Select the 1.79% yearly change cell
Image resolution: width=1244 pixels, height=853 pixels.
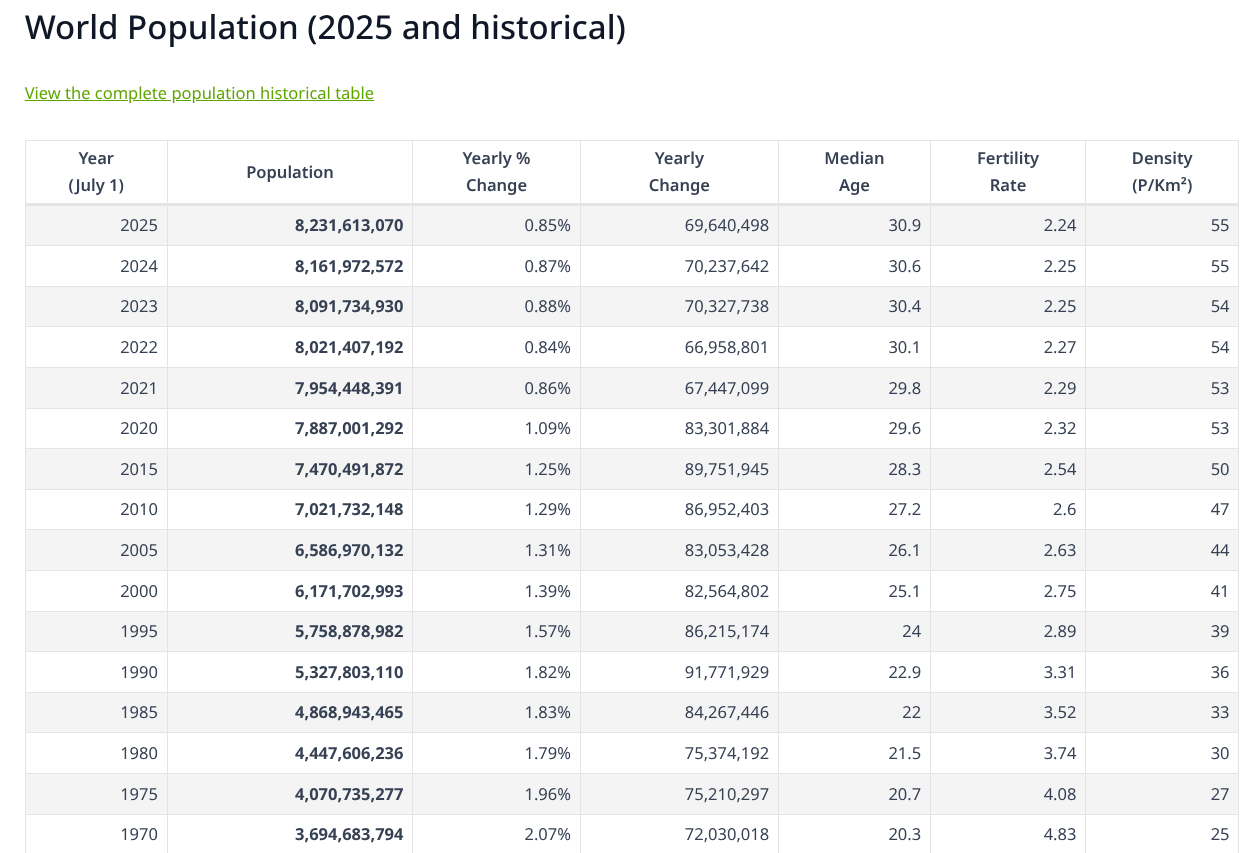[496, 753]
